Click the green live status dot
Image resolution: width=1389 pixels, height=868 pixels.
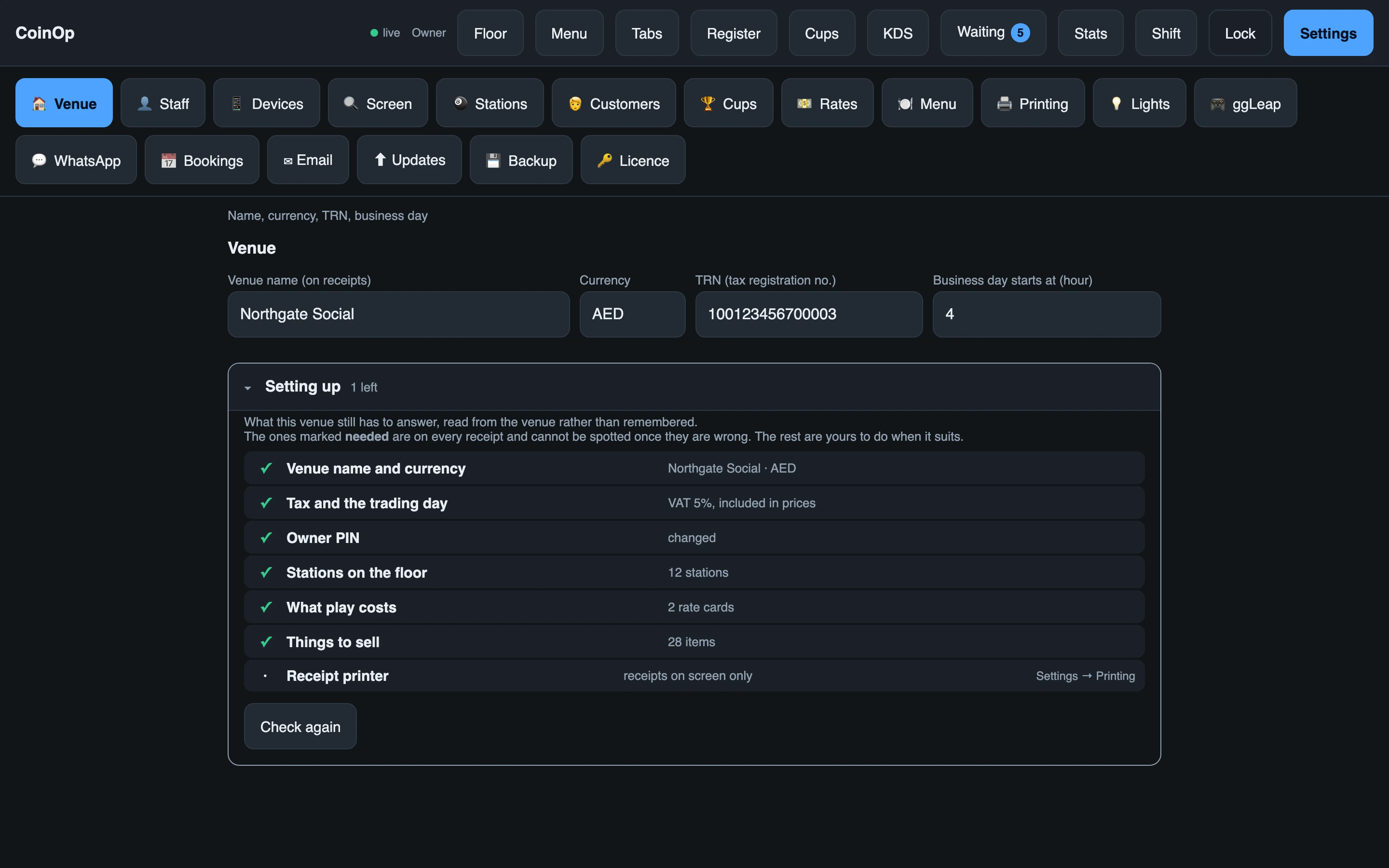click(374, 33)
